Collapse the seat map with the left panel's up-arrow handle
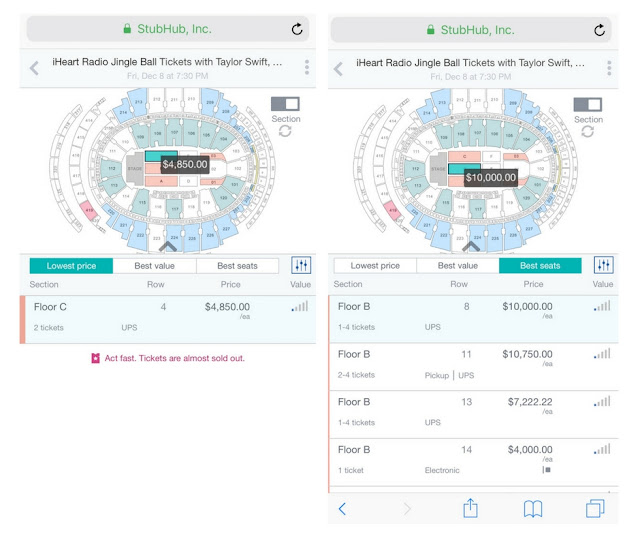640x537 pixels. click(x=168, y=246)
